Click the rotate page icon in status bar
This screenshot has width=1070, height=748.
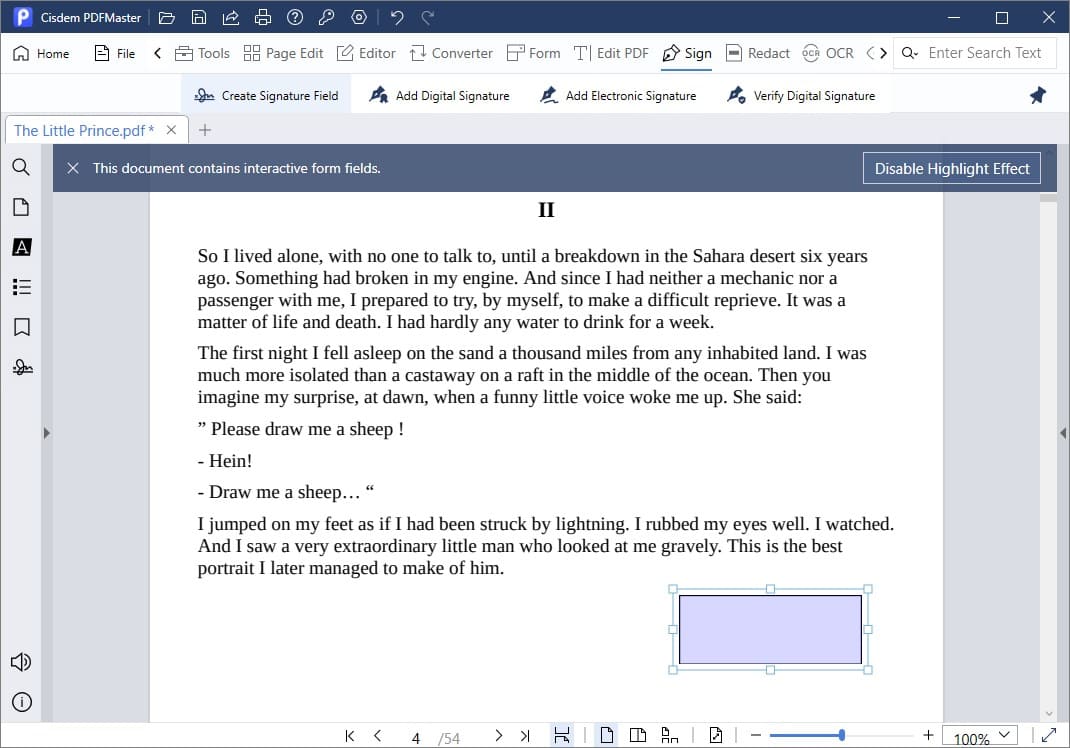point(715,735)
